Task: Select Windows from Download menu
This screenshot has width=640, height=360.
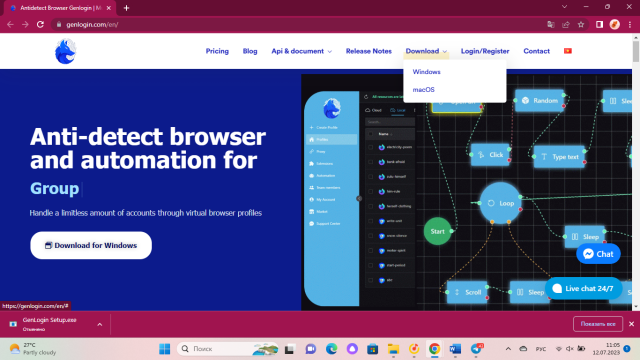Action: click(427, 72)
